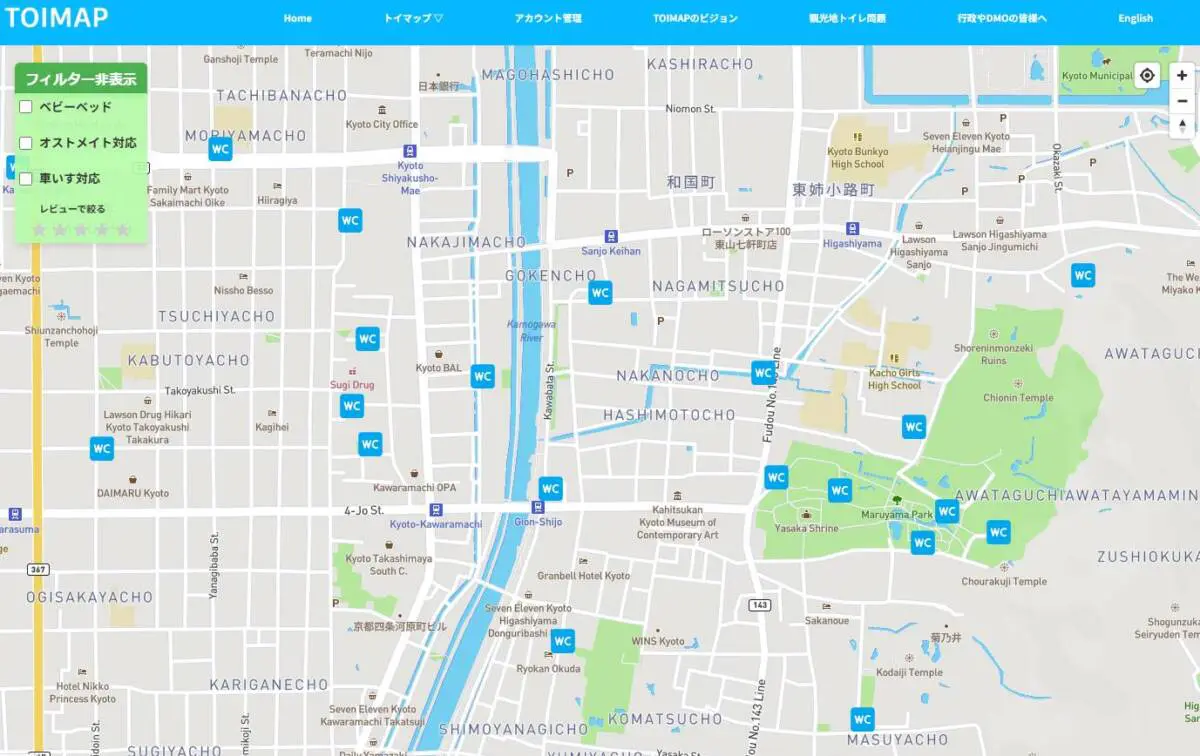Image resolution: width=1200 pixels, height=756 pixels.
Task: Enable the 車いす対応 filter checkbox
Action: click(x=27, y=179)
